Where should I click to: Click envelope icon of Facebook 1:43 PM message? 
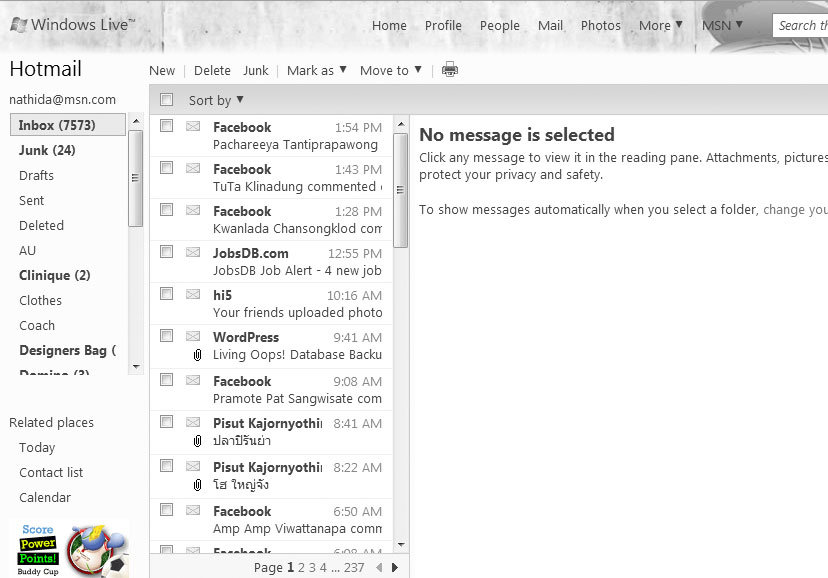click(x=193, y=168)
